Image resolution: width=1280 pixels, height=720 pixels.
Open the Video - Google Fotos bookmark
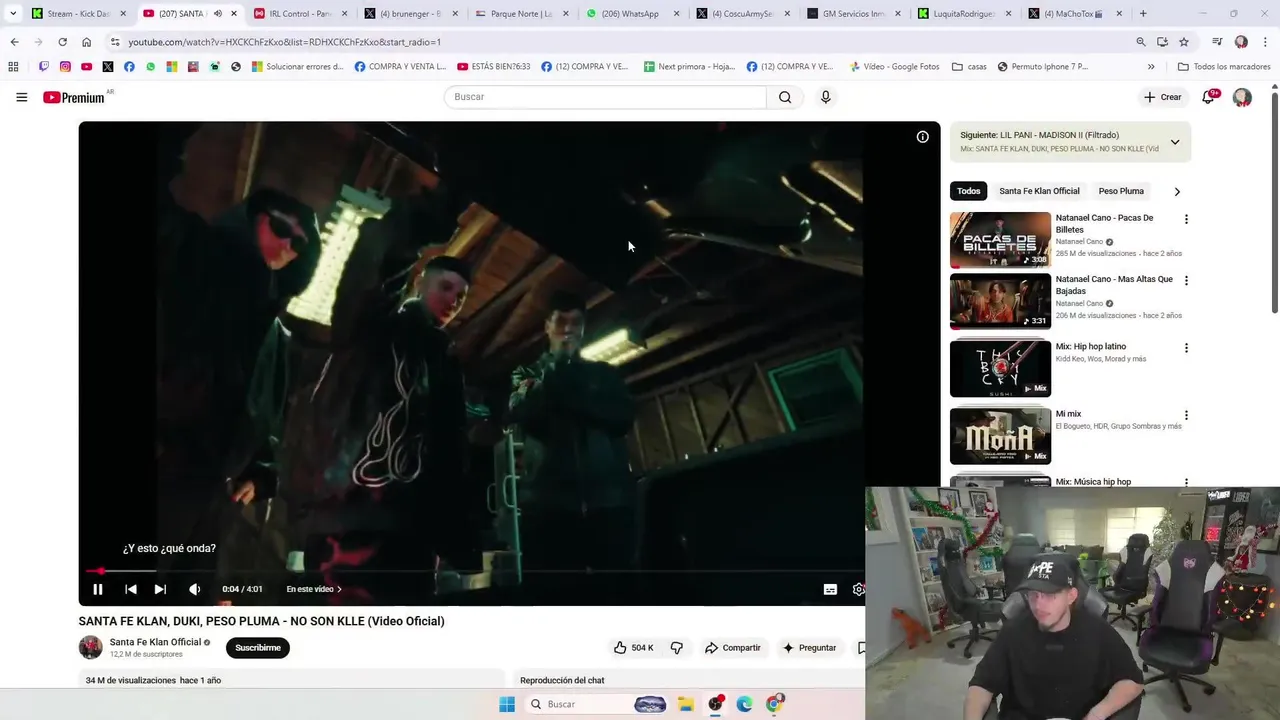pyautogui.click(x=895, y=67)
